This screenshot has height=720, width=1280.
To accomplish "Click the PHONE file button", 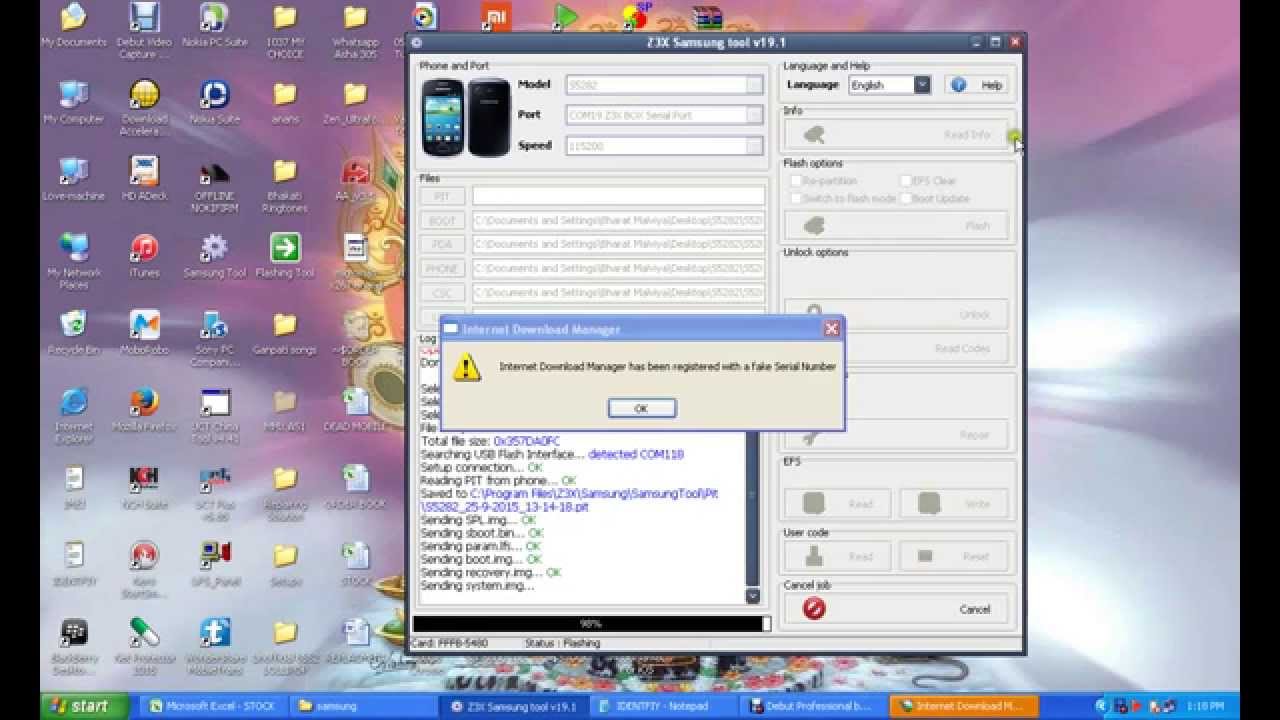I will pos(442,268).
